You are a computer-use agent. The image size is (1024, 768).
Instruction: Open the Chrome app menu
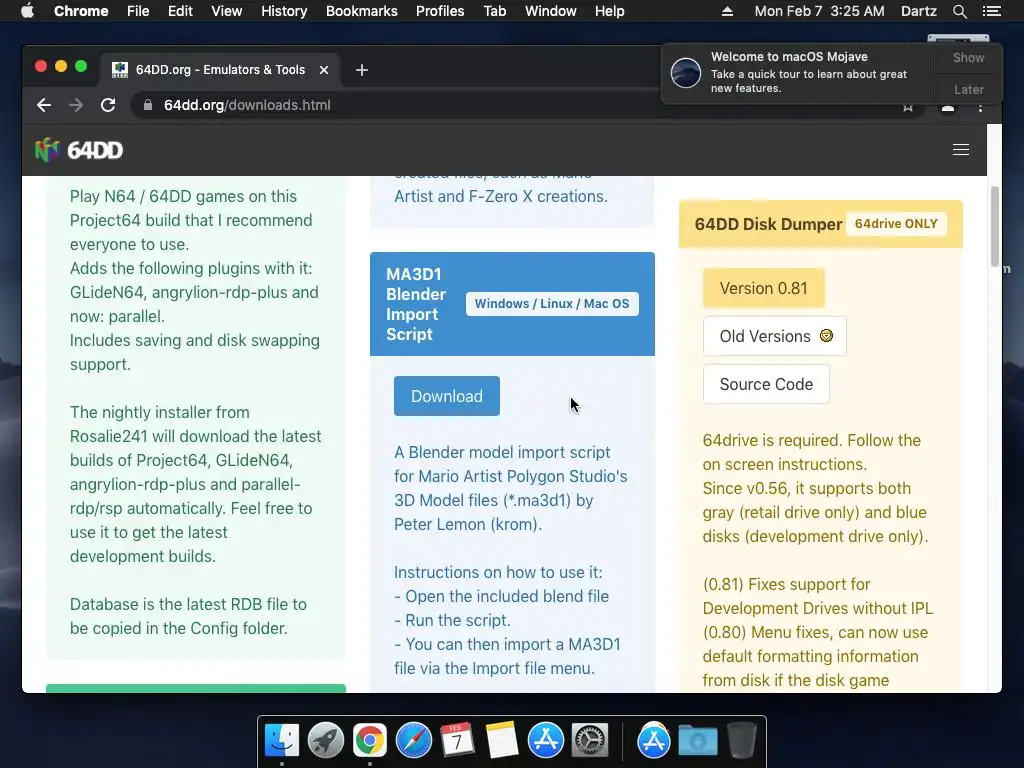tap(81, 11)
